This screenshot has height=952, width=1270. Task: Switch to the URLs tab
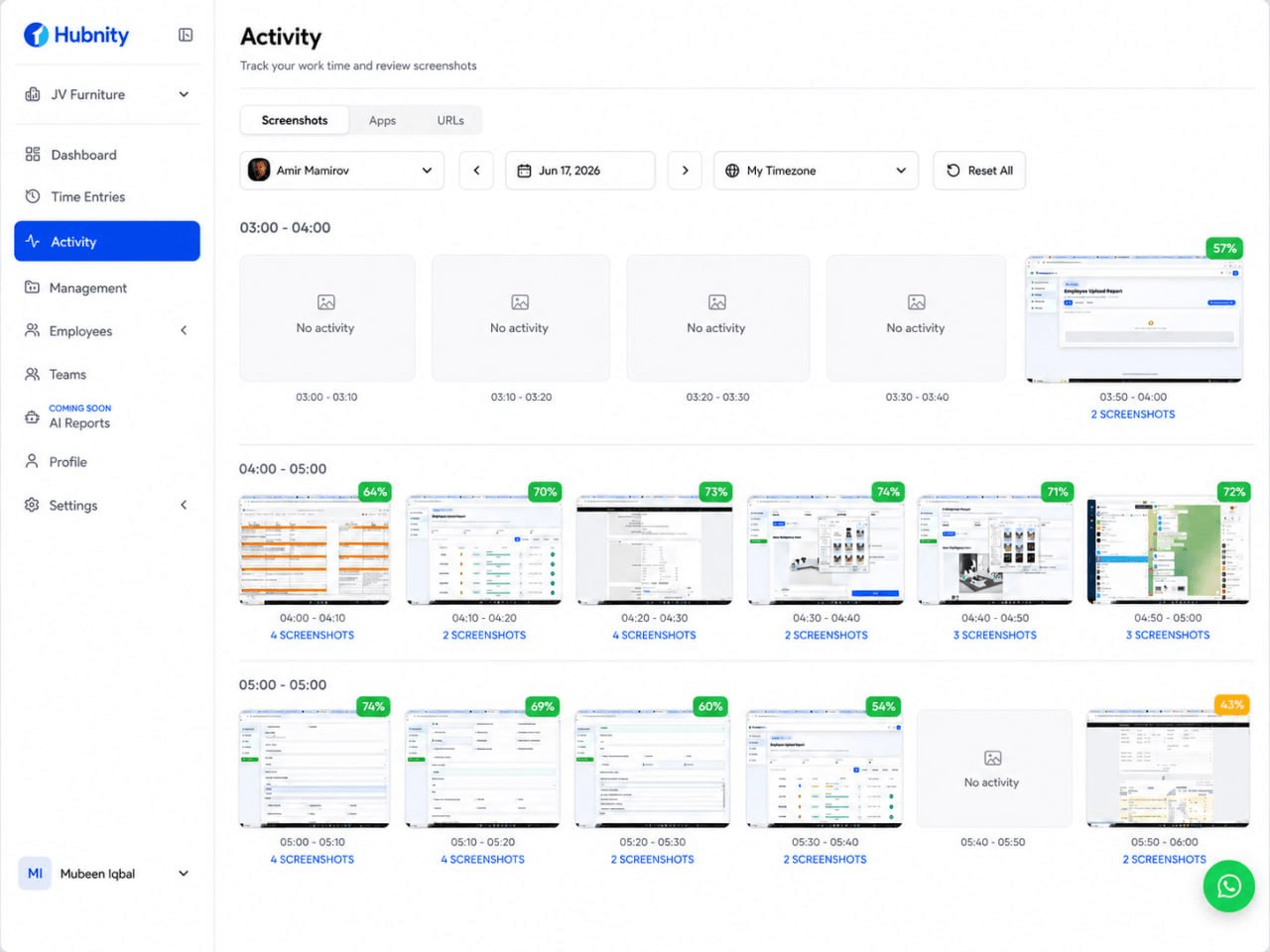point(450,120)
